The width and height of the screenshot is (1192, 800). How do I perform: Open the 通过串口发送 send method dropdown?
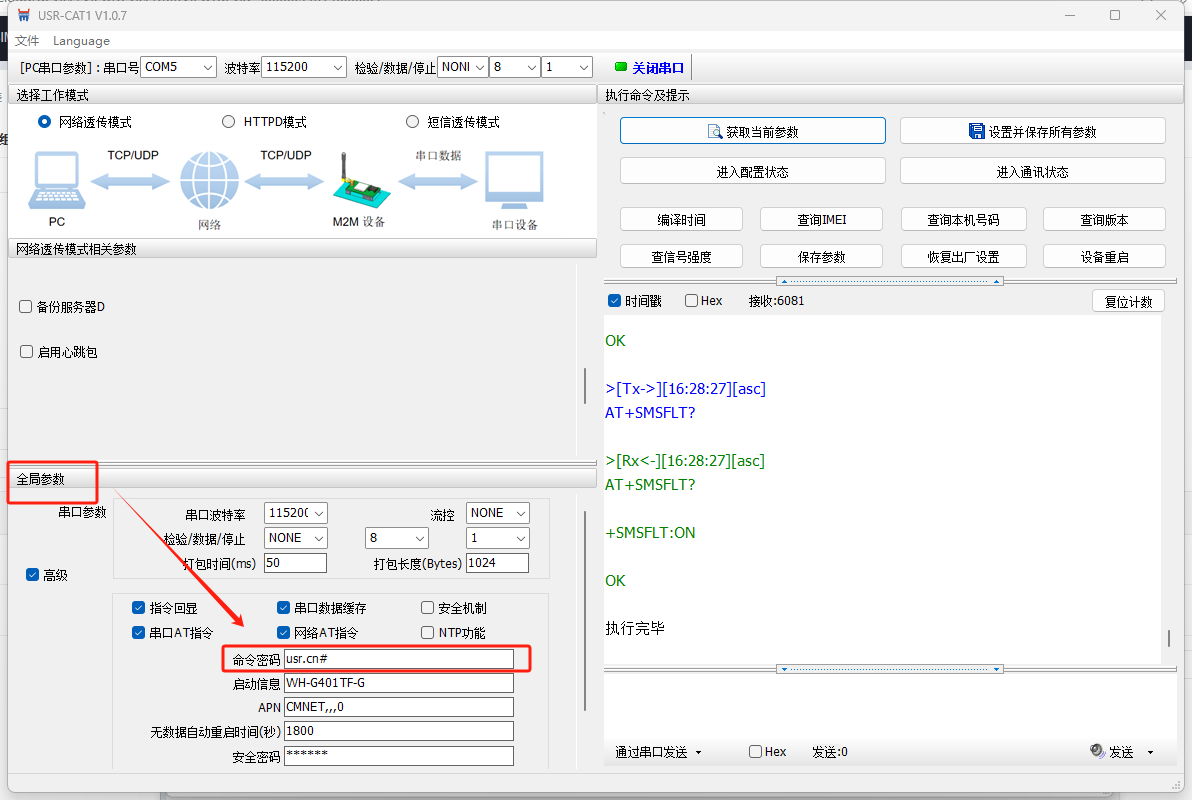point(658,752)
